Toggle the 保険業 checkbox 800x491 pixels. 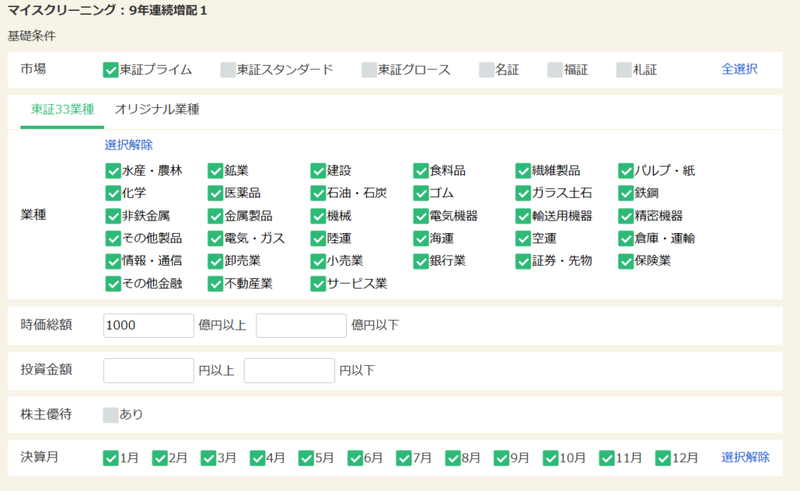click(x=626, y=261)
